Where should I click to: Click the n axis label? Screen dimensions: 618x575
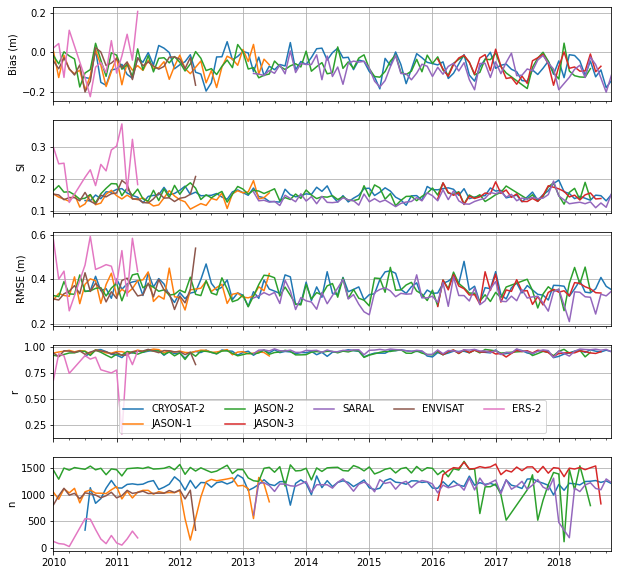coord(13,504)
